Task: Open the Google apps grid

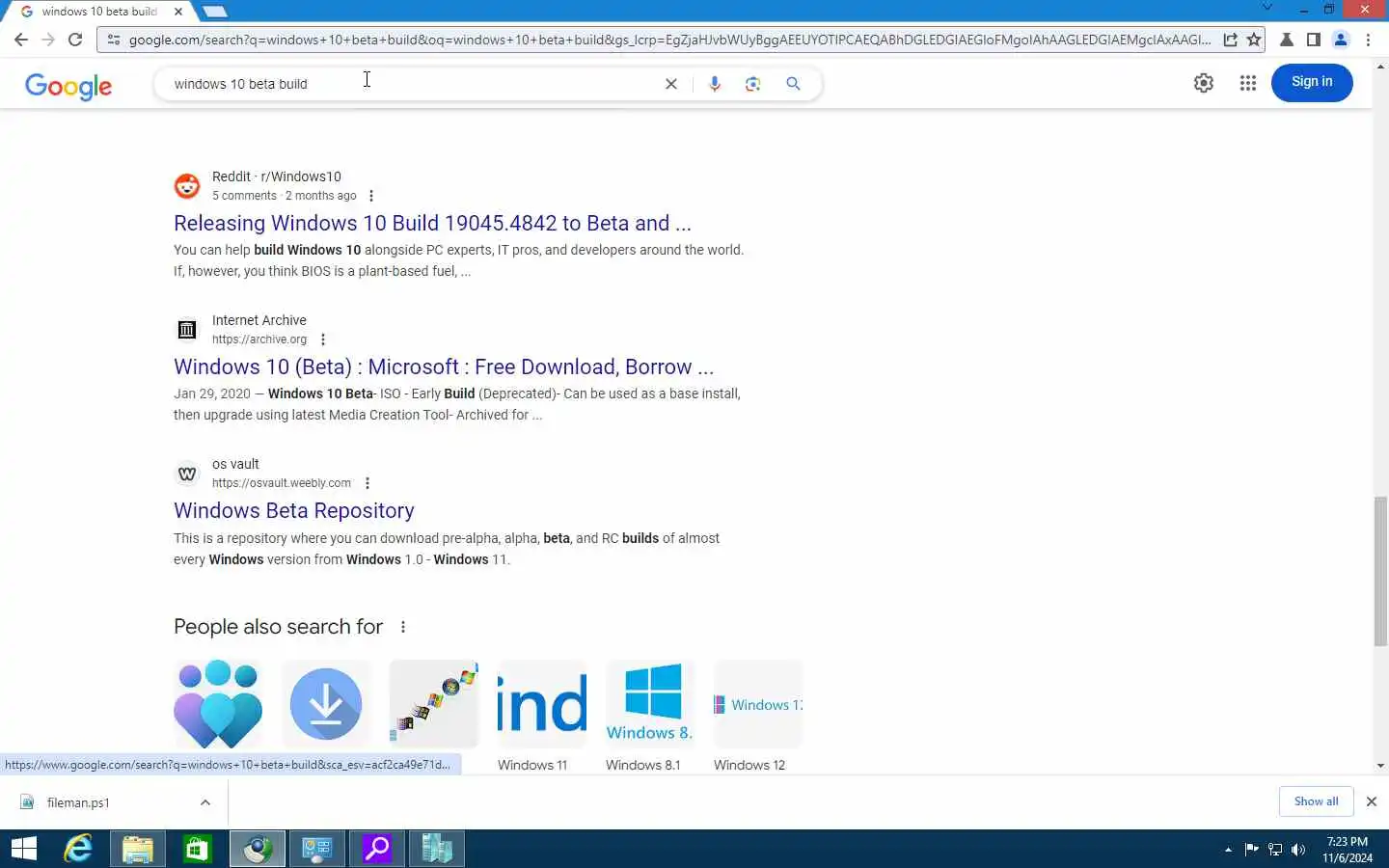Action: [x=1248, y=83]
